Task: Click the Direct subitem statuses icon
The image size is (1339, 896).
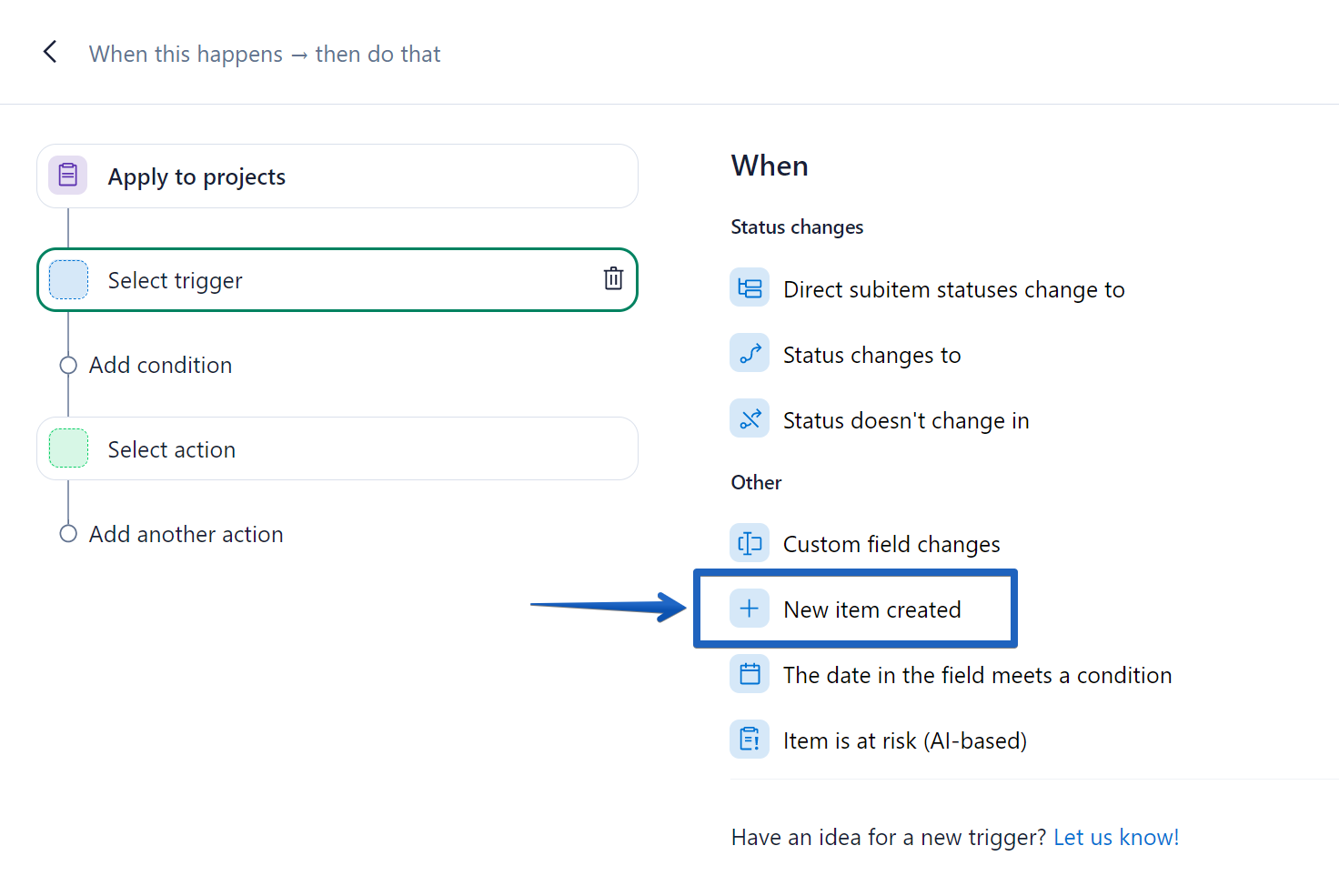Action: click(750, 288)
